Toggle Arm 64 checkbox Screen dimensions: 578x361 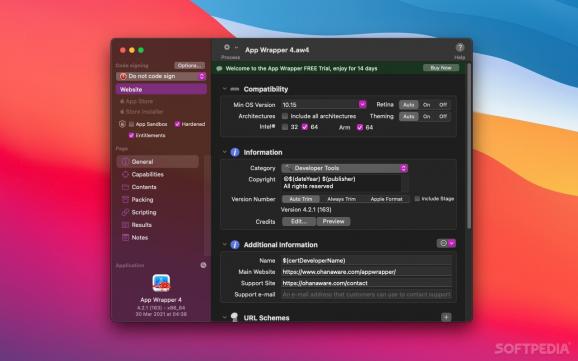pos(360,127)
